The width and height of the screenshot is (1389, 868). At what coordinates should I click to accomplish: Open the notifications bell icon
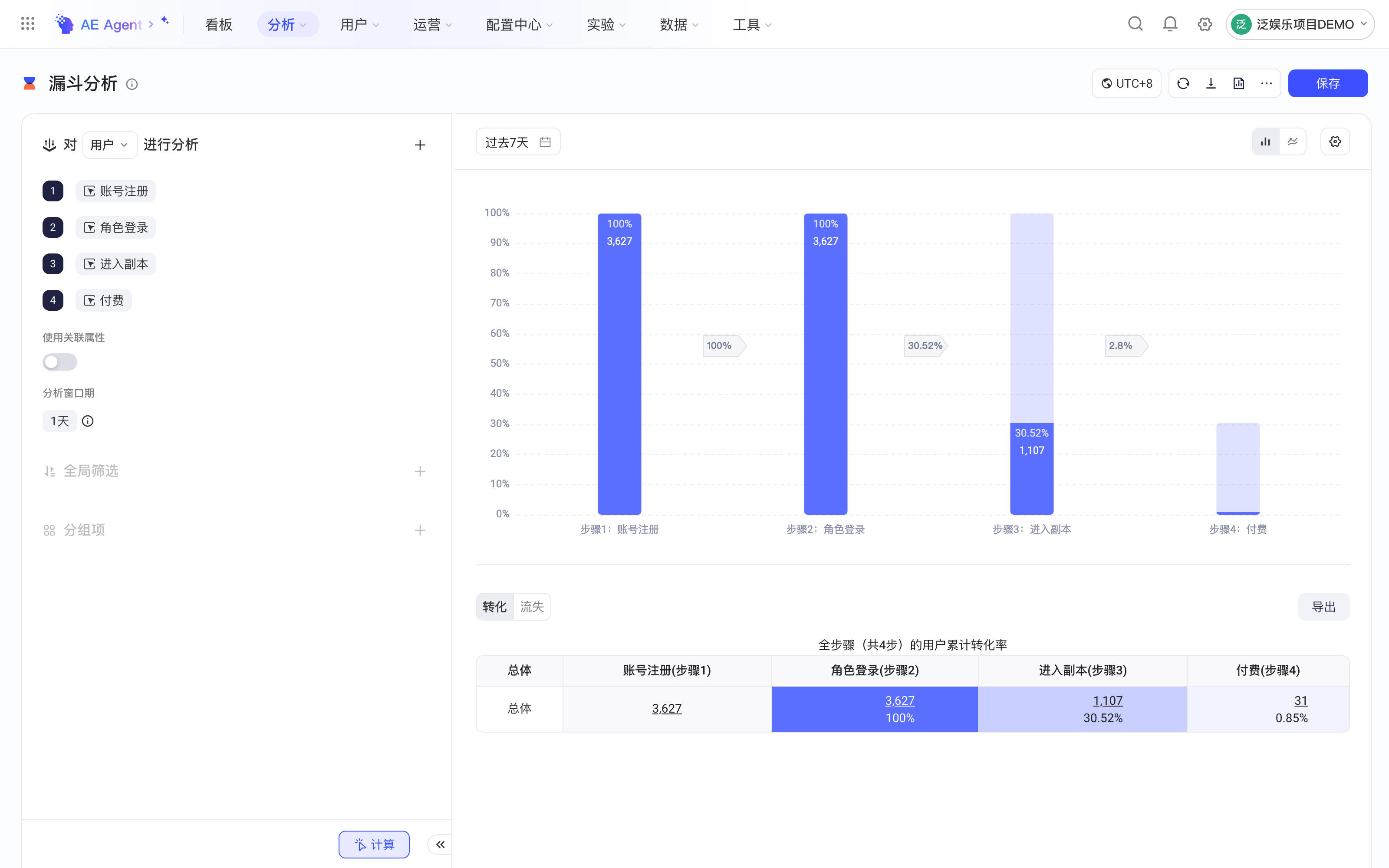(x=1170, y=24)
